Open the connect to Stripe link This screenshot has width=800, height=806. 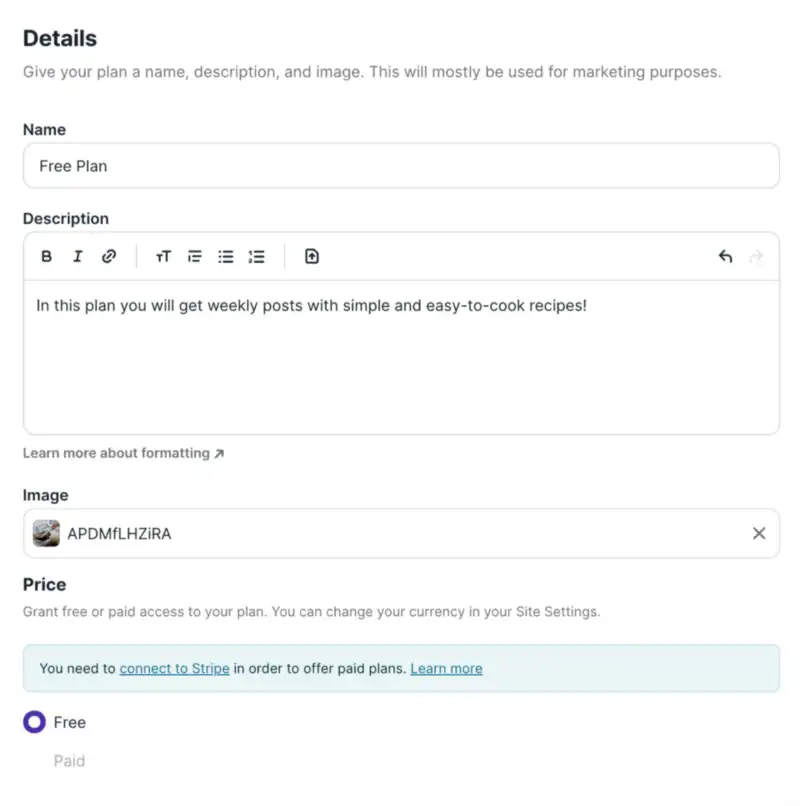click(x=174, y=668)
